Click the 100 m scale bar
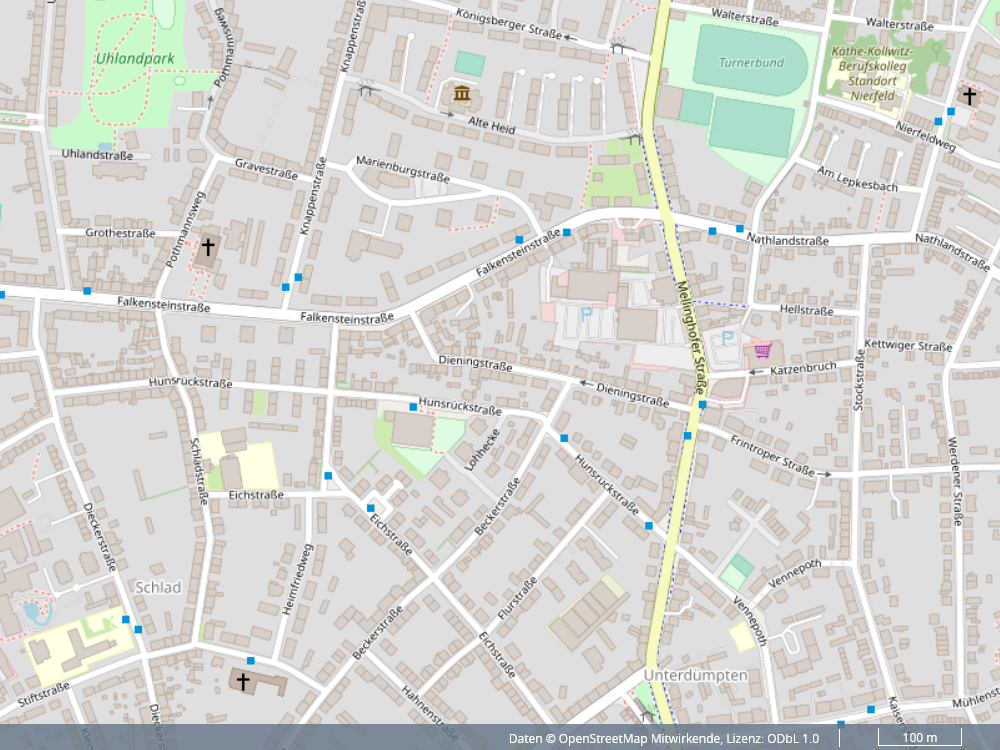The height and width of the screenshot is (750, 1000). (919, 738)
